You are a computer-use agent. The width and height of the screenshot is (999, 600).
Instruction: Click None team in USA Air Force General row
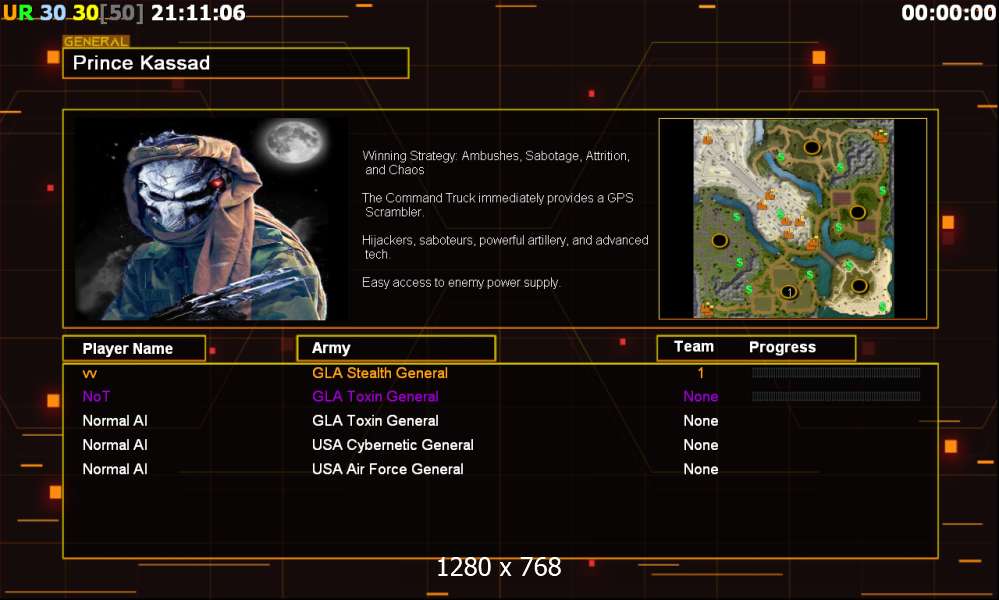click(701, 469)
